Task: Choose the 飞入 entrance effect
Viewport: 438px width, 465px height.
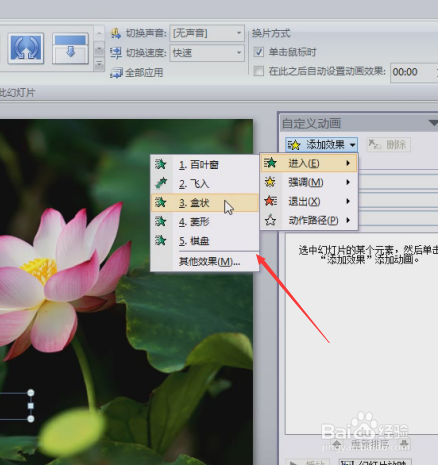Action: pos(205,184)
